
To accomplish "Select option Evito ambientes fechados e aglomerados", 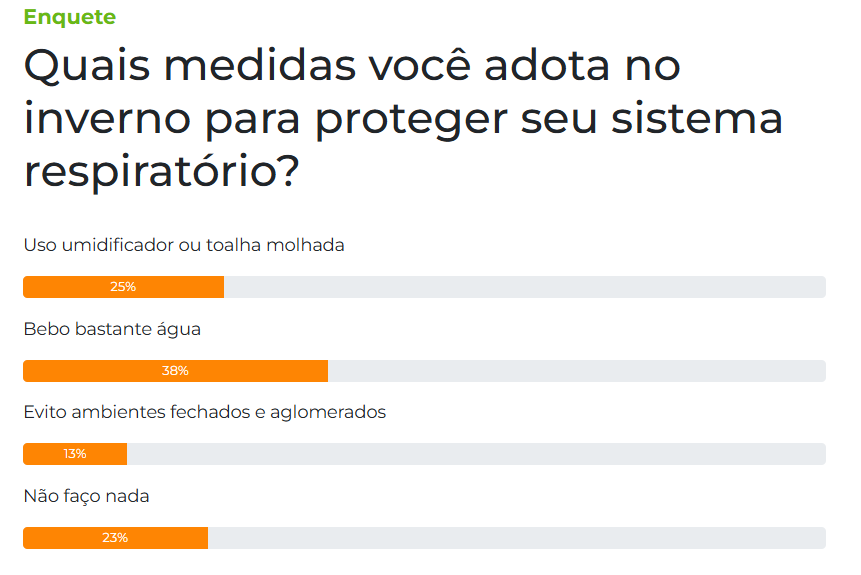I will click(x=205, y=412).
